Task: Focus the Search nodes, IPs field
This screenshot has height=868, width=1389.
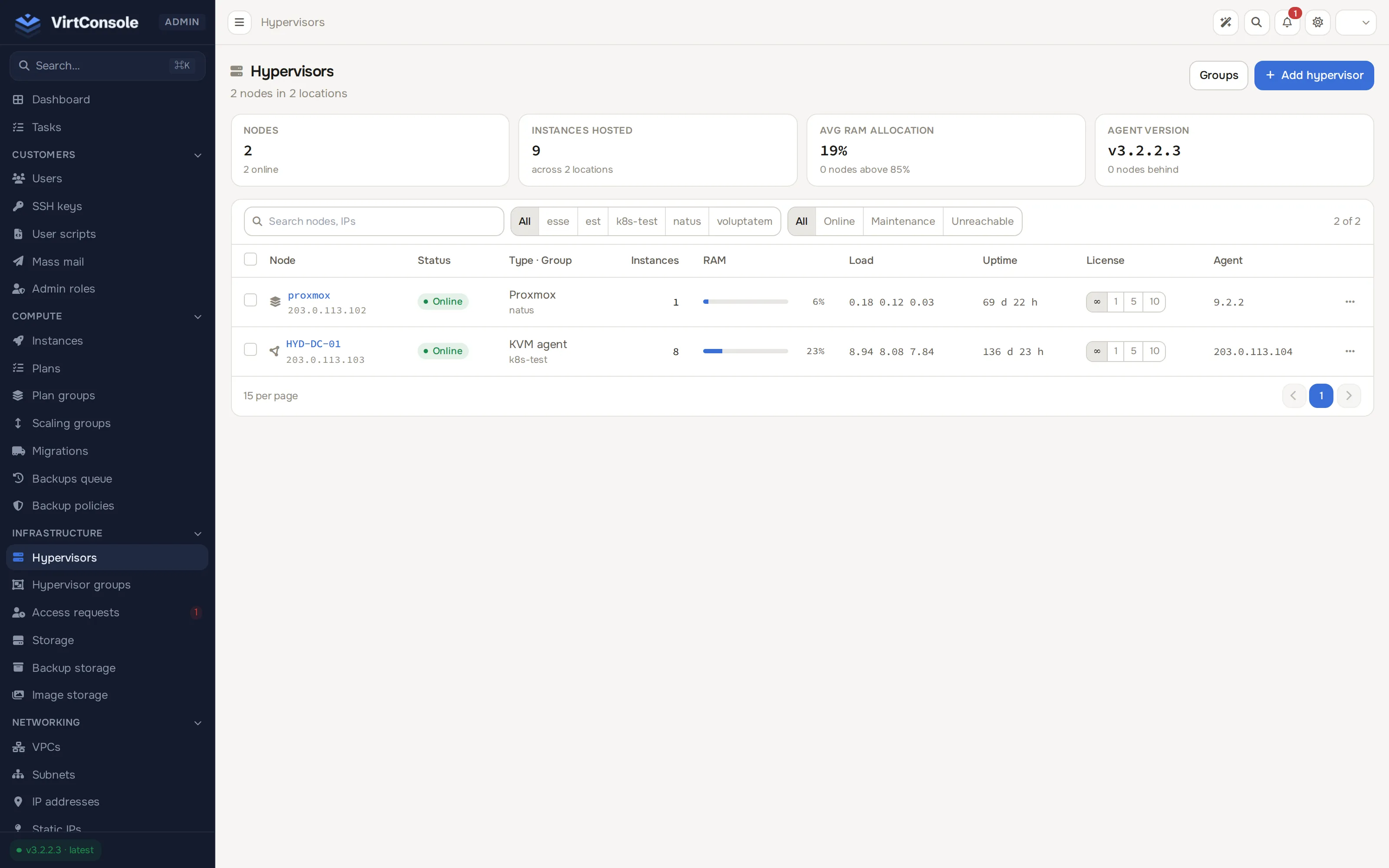Action: click(374, 221)
